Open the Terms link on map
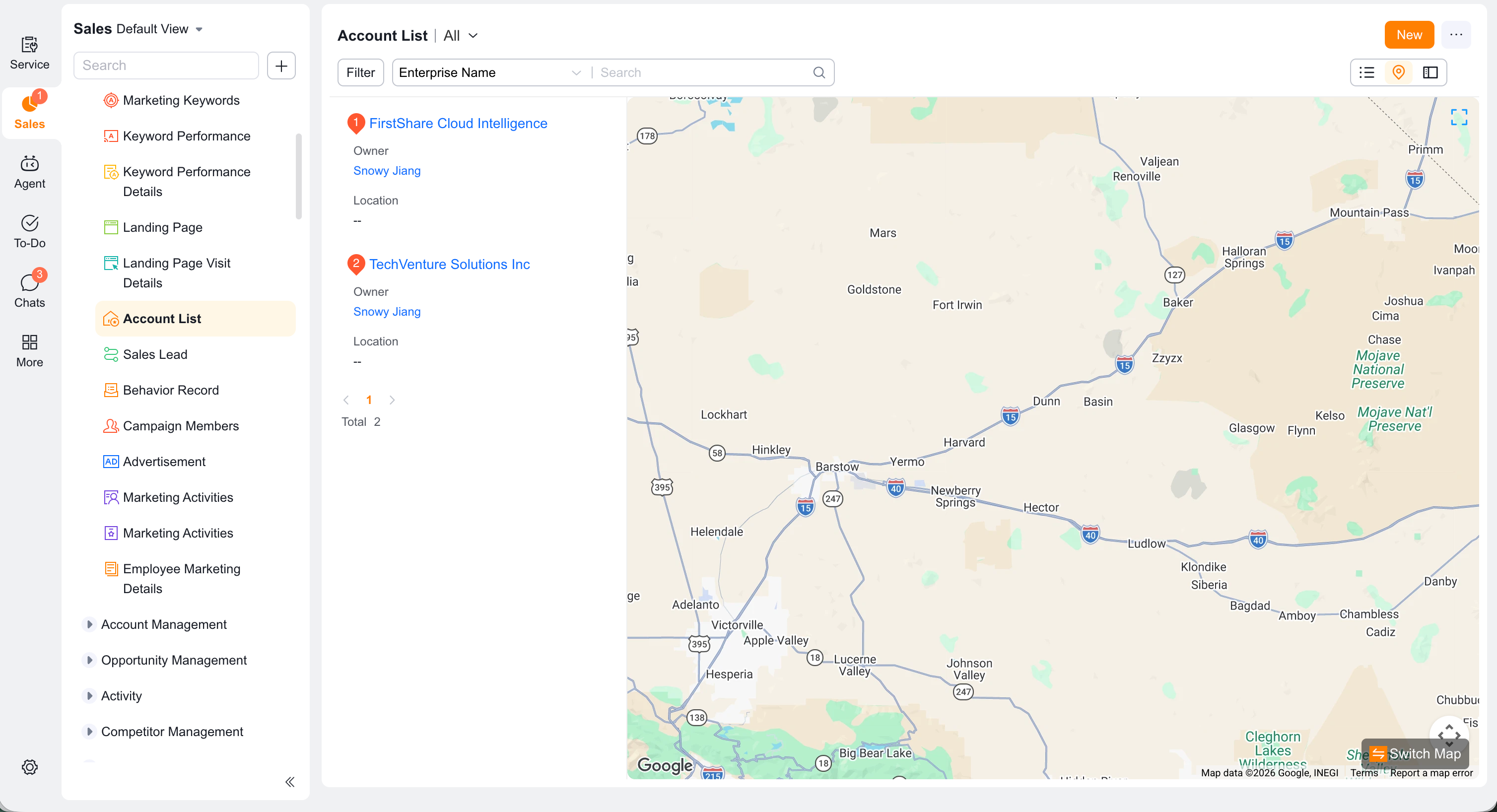Screen dimensions: 1497x812 click(x=1363, y=773)
